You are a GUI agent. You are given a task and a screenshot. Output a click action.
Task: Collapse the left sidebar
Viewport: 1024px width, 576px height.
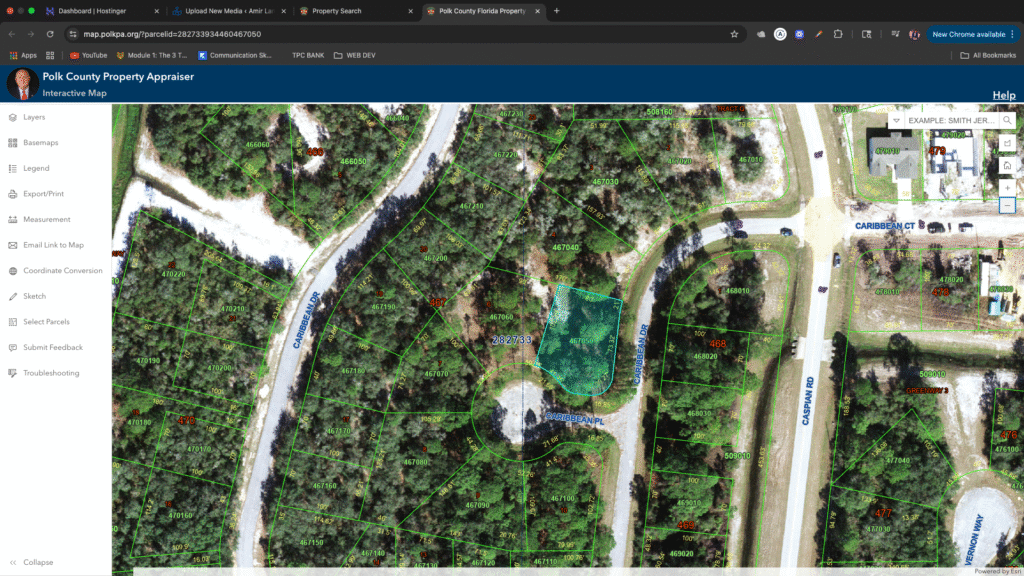click(38, 562)
